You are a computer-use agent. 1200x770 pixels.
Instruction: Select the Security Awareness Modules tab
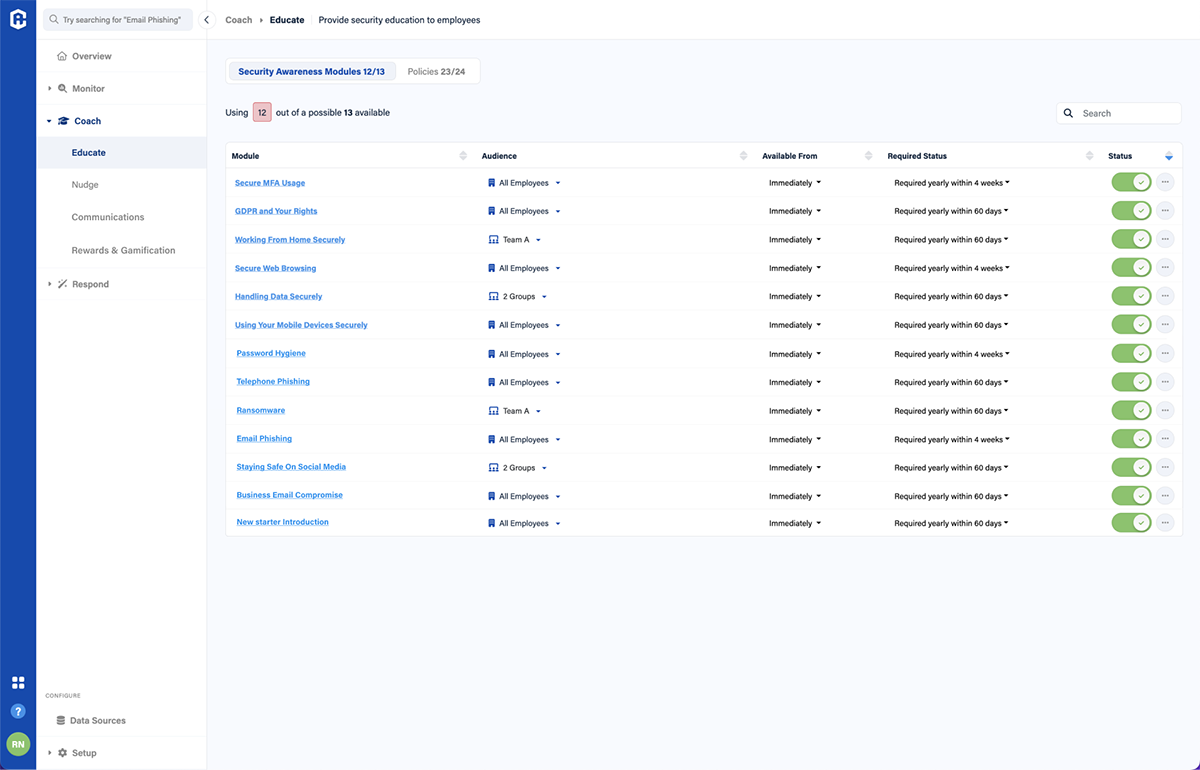click(311, 71)
